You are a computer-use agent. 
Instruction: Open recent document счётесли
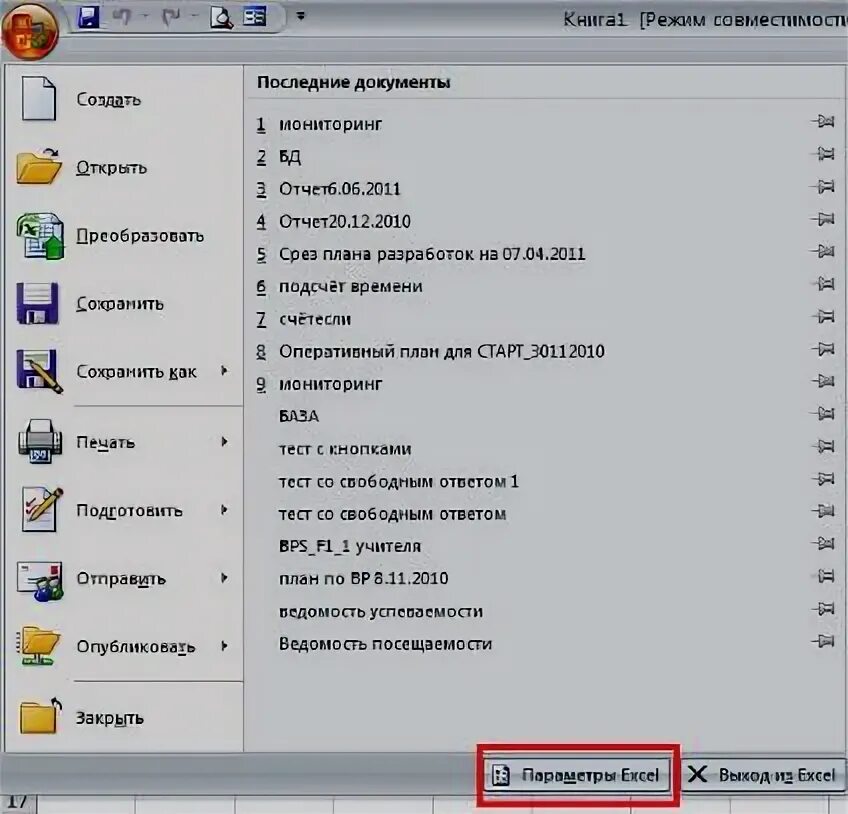pos(315,319)
